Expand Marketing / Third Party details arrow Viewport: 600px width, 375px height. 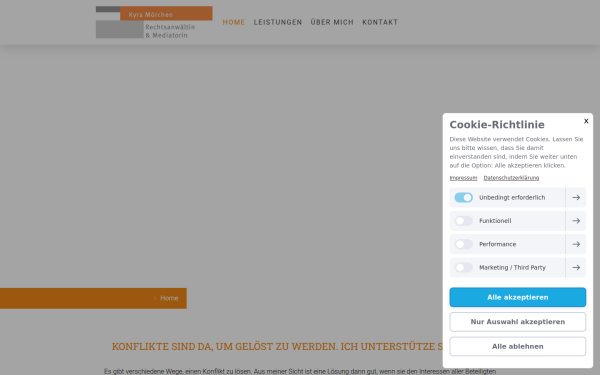click(x=576, y=267)
